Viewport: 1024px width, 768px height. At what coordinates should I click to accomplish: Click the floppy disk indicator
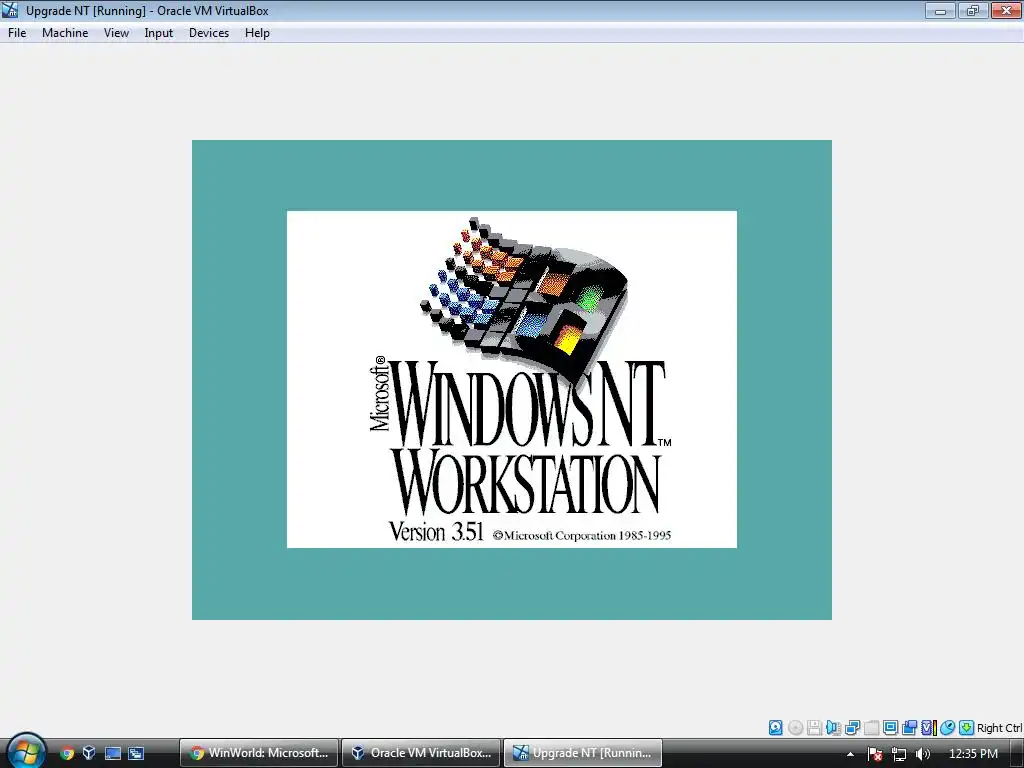click(814, 728)
